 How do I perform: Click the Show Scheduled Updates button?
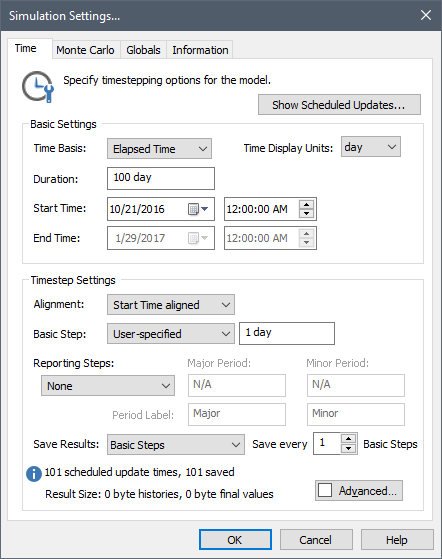coord(339,105)
